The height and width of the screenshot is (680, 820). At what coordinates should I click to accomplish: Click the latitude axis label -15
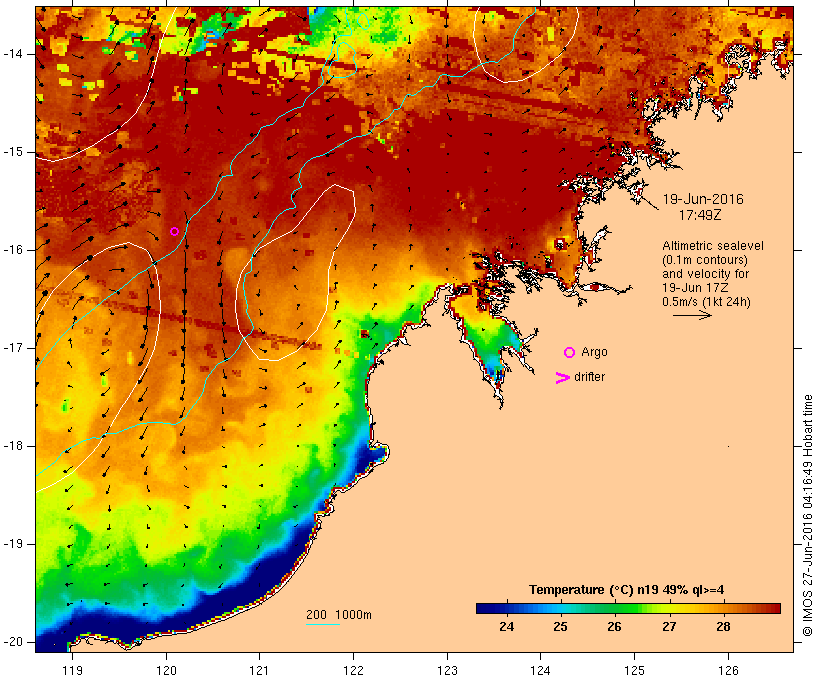(x=13, y=152)
